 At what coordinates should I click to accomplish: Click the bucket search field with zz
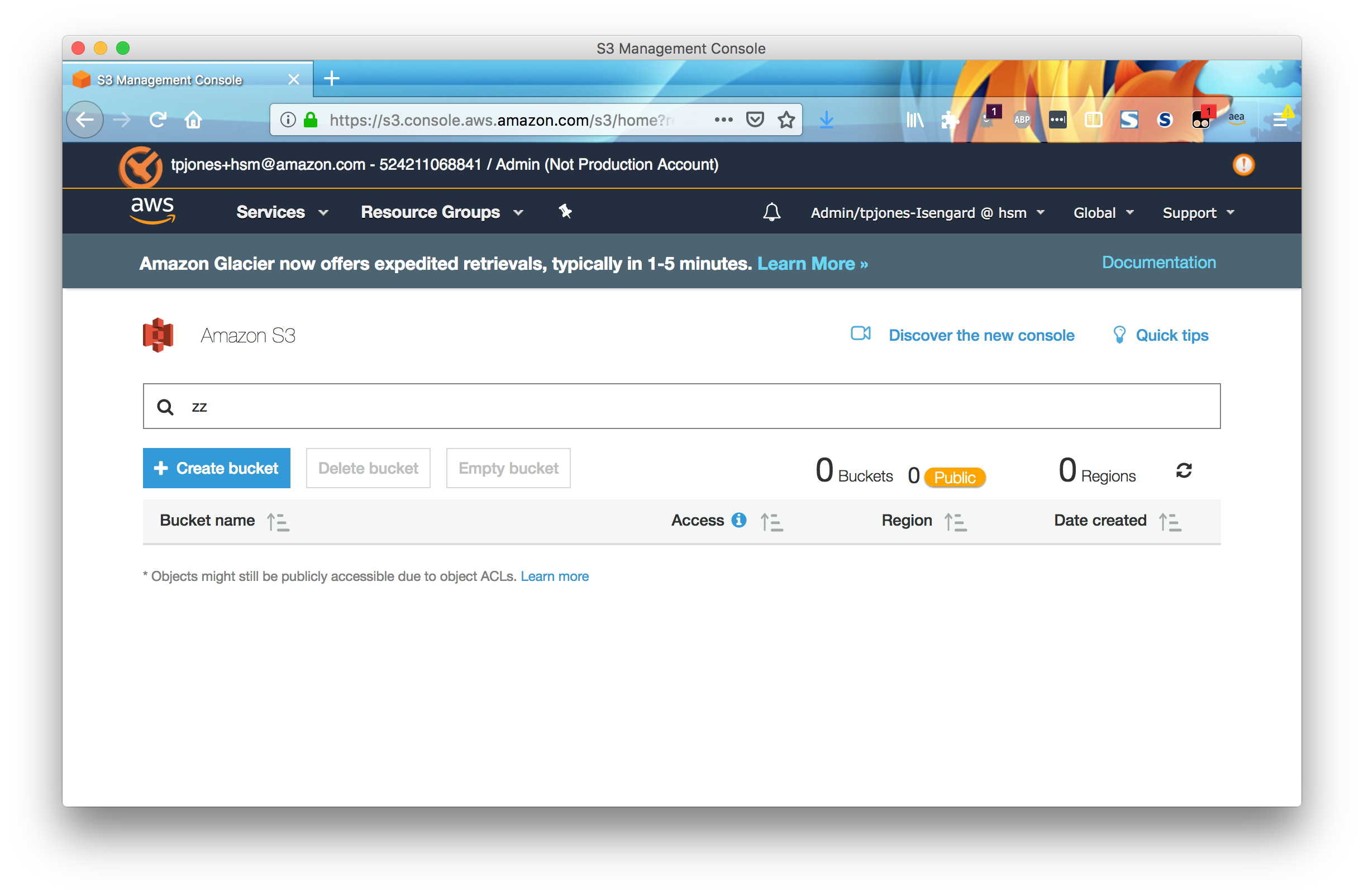[x=682, y=407]
